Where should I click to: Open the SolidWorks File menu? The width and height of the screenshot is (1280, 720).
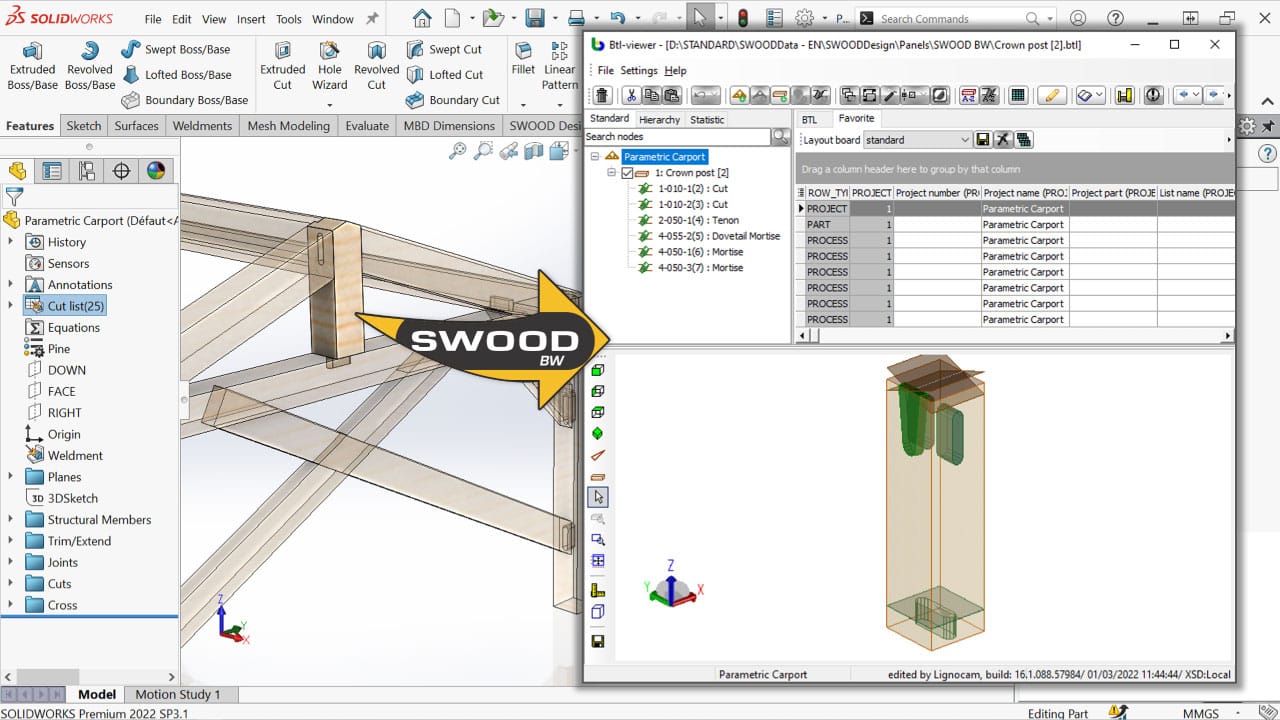[152, 19]
